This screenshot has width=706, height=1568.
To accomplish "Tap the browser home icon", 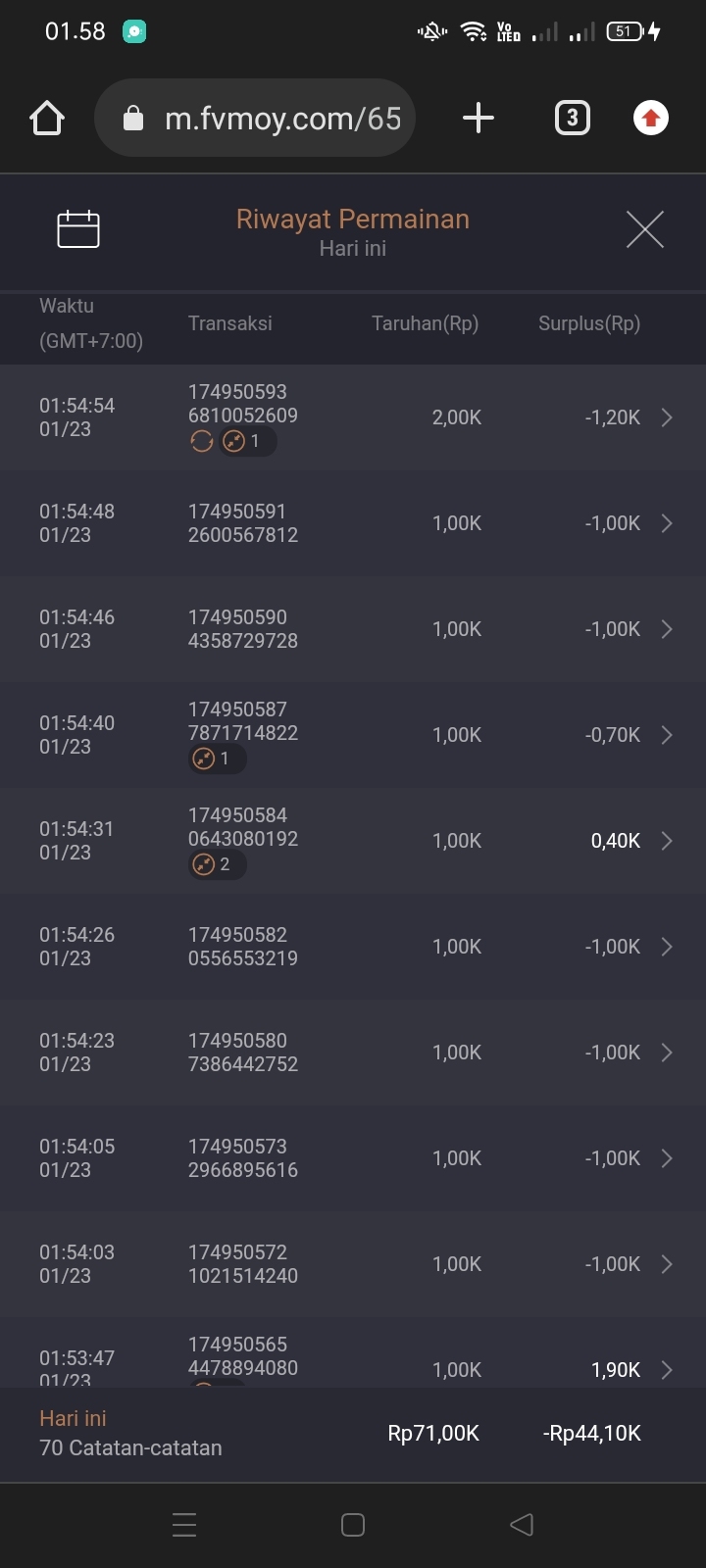I will coord(47,119).
